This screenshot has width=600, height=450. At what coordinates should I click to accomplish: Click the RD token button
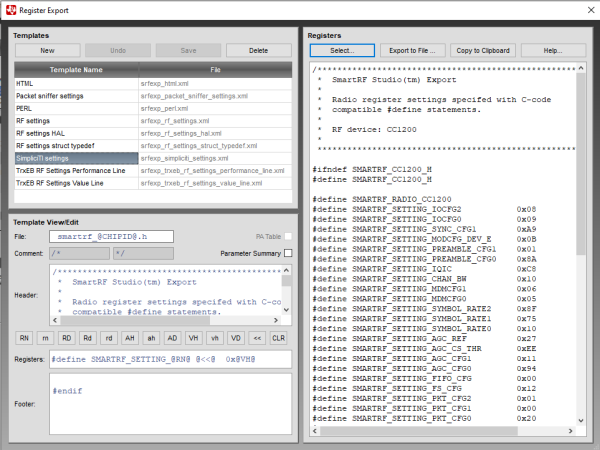(67, 338)
